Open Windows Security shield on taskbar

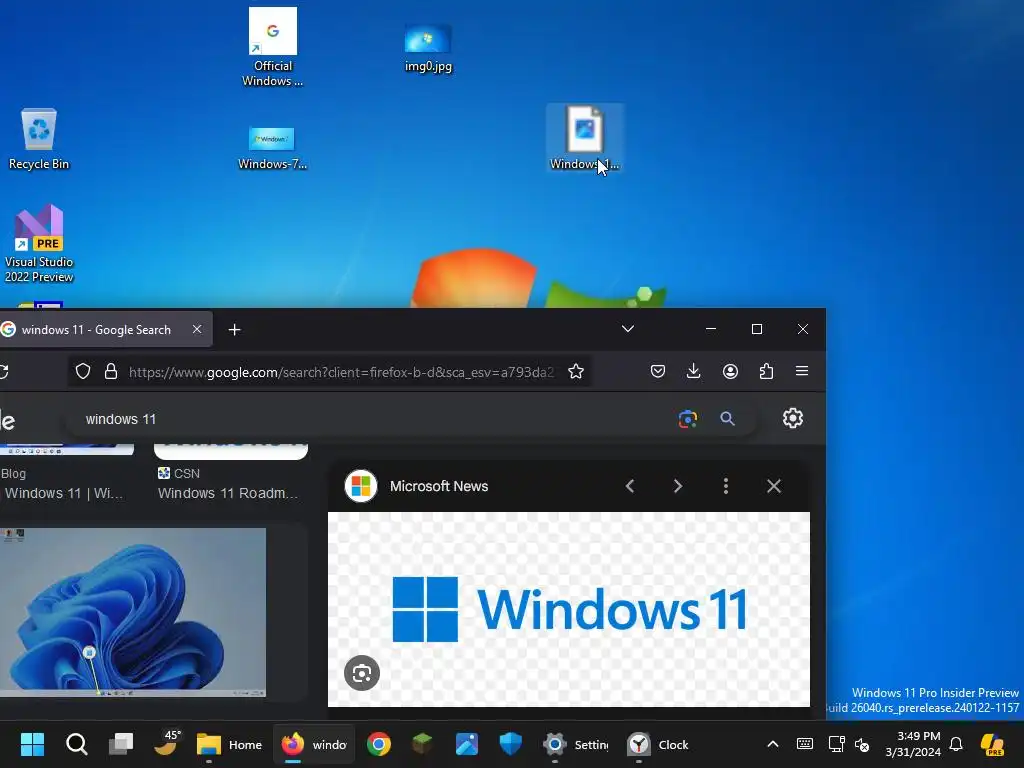pos(511,744)
